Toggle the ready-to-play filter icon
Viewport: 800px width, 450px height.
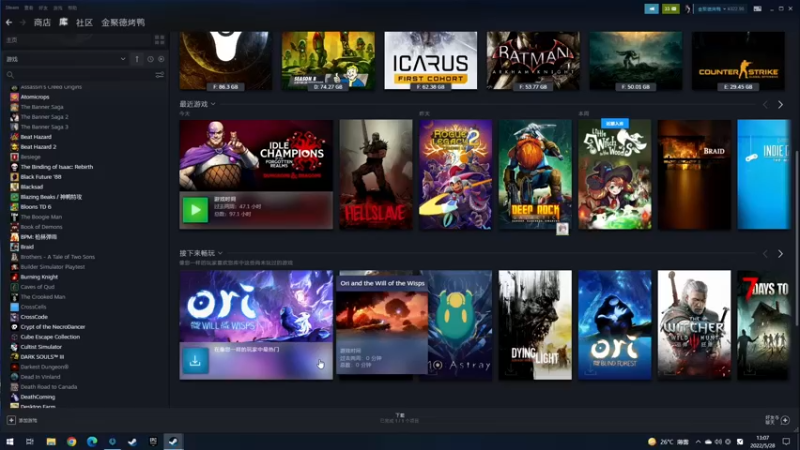point(161,59)
